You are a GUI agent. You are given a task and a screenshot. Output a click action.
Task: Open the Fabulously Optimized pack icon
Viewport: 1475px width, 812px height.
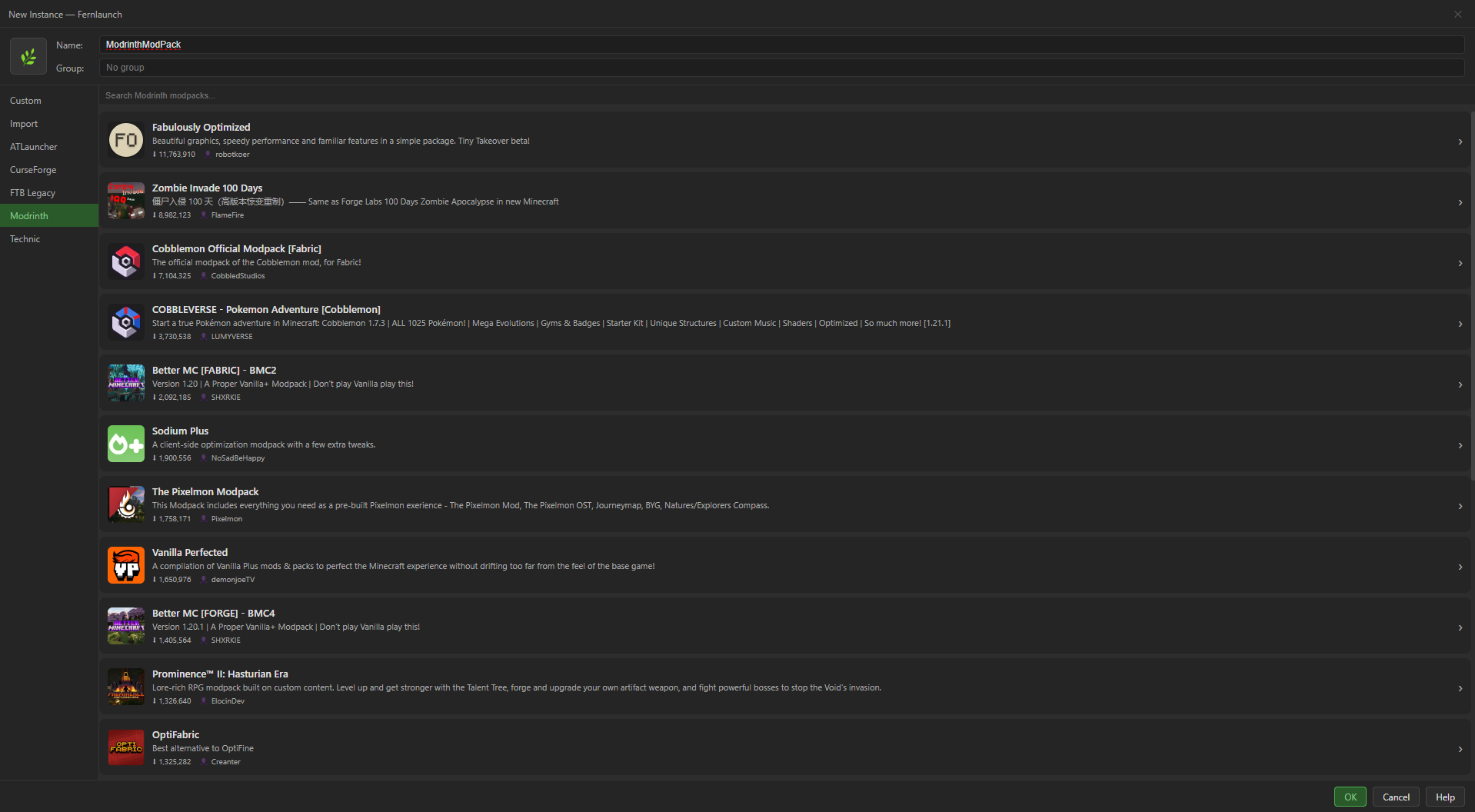click(126, 140)
